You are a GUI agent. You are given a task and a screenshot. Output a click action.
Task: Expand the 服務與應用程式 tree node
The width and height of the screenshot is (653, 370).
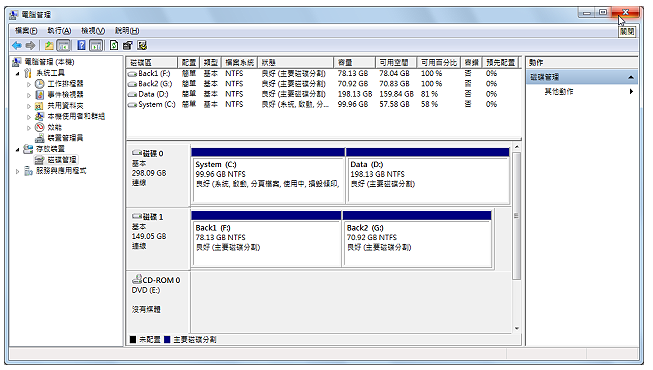pos(17,171)
